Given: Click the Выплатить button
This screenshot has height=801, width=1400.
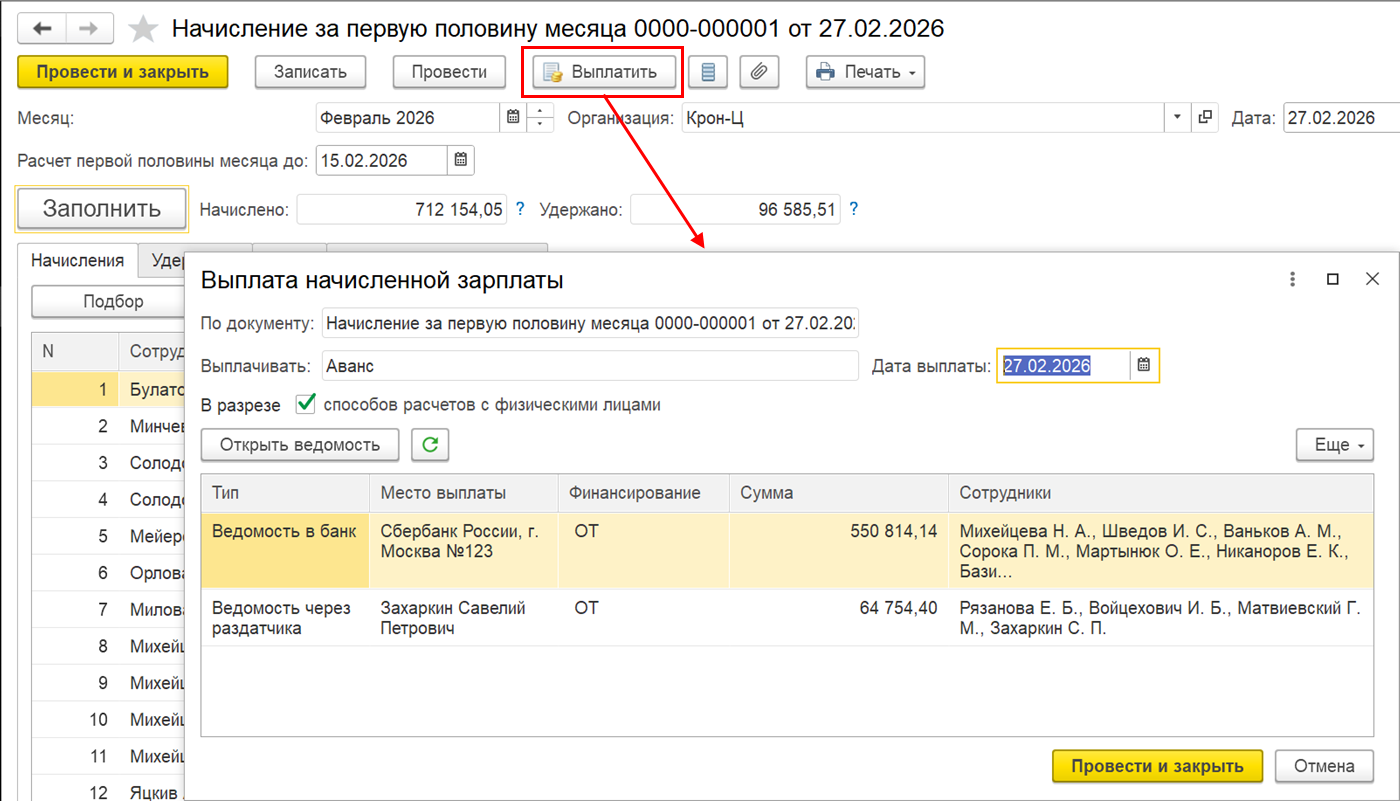Looking at the screenshot, I should pyautogui.click(x=604, y=72).
